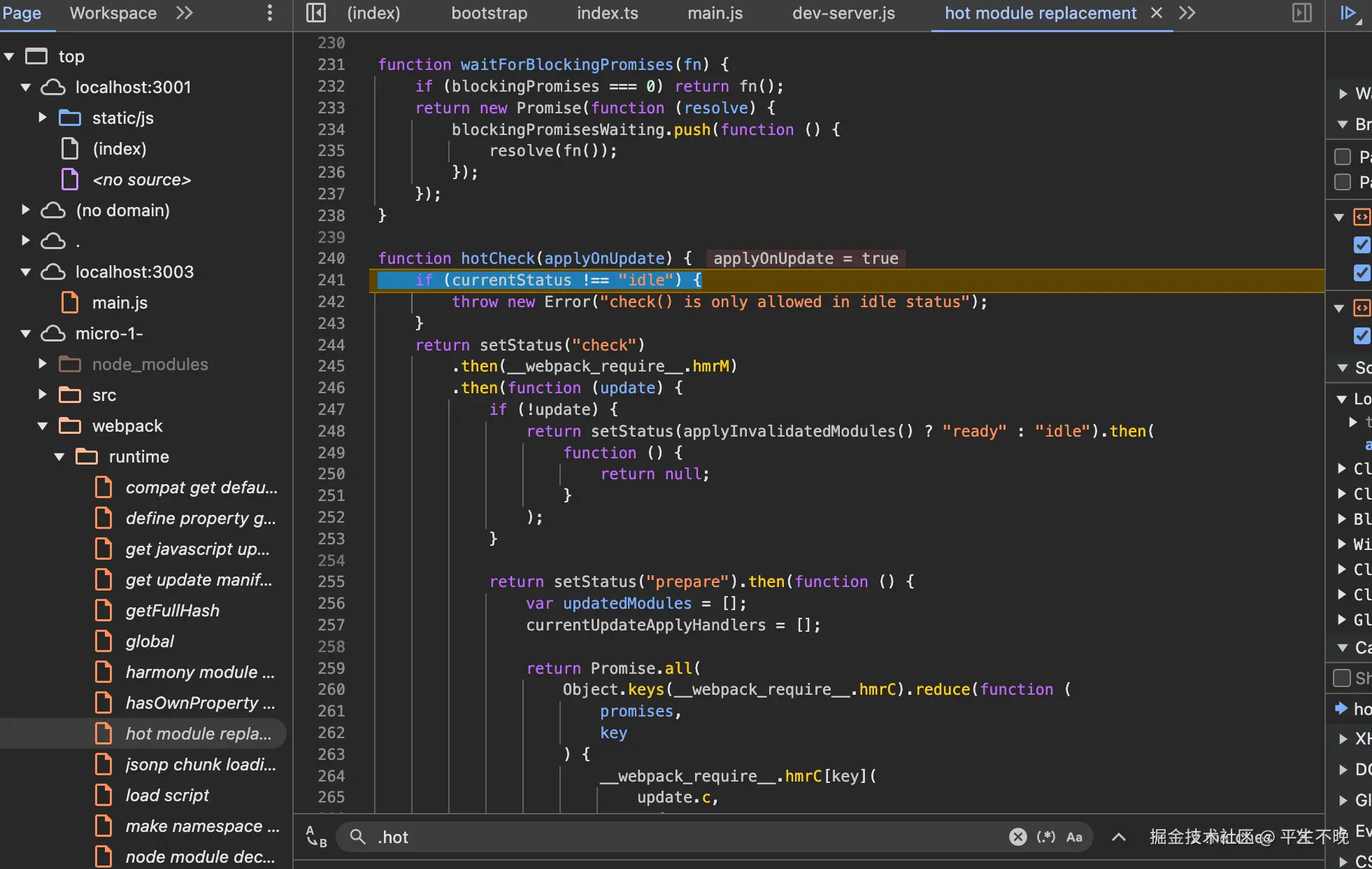Clear the .hot search field
Viewport: 1372px width, 869px height.
coord(1017,837)
